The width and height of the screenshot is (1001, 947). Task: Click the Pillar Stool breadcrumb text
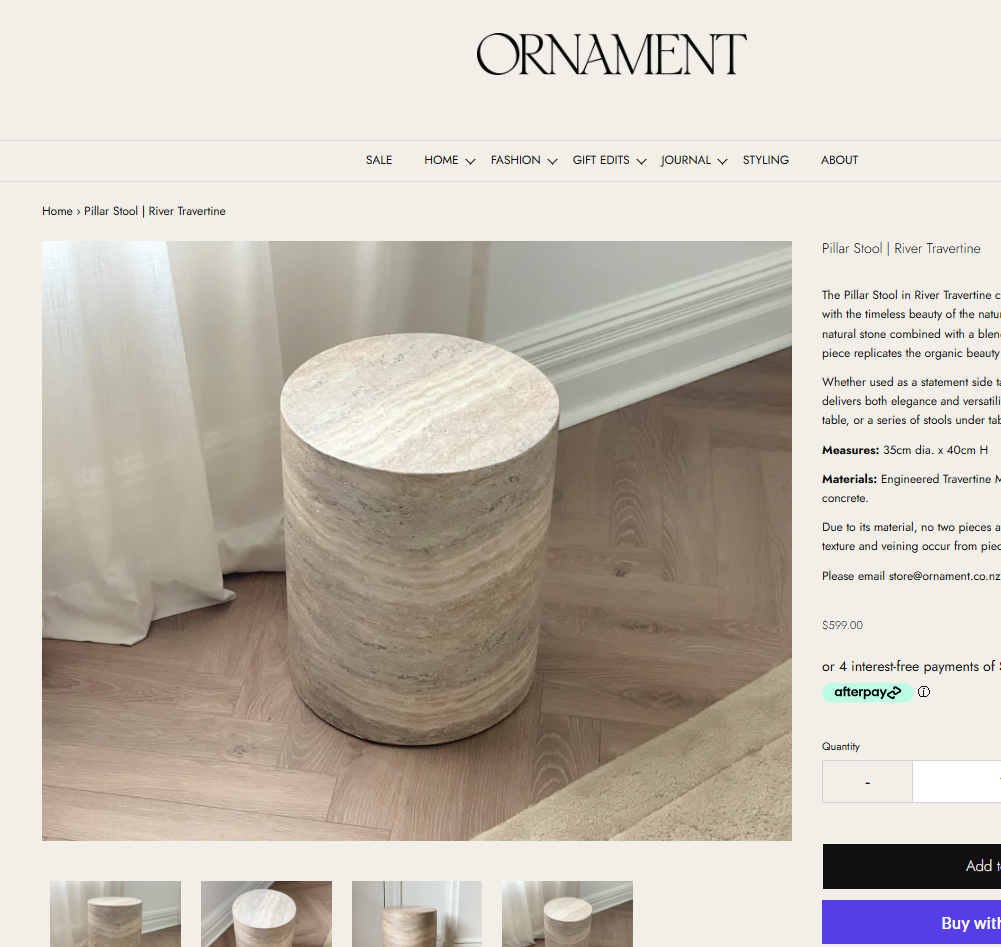coord(154,211)
